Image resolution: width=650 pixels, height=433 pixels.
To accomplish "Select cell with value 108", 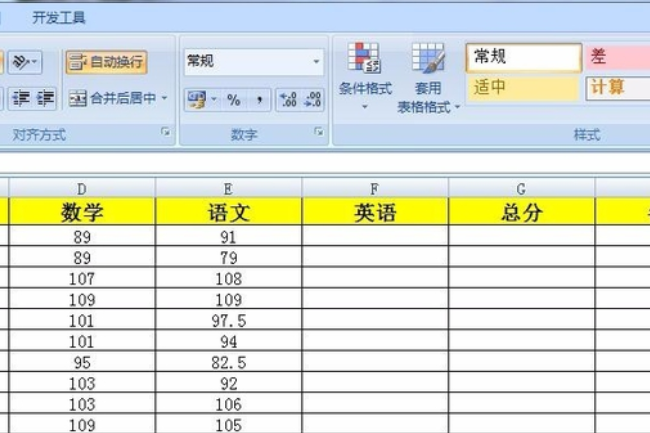I will pos(228,278).
